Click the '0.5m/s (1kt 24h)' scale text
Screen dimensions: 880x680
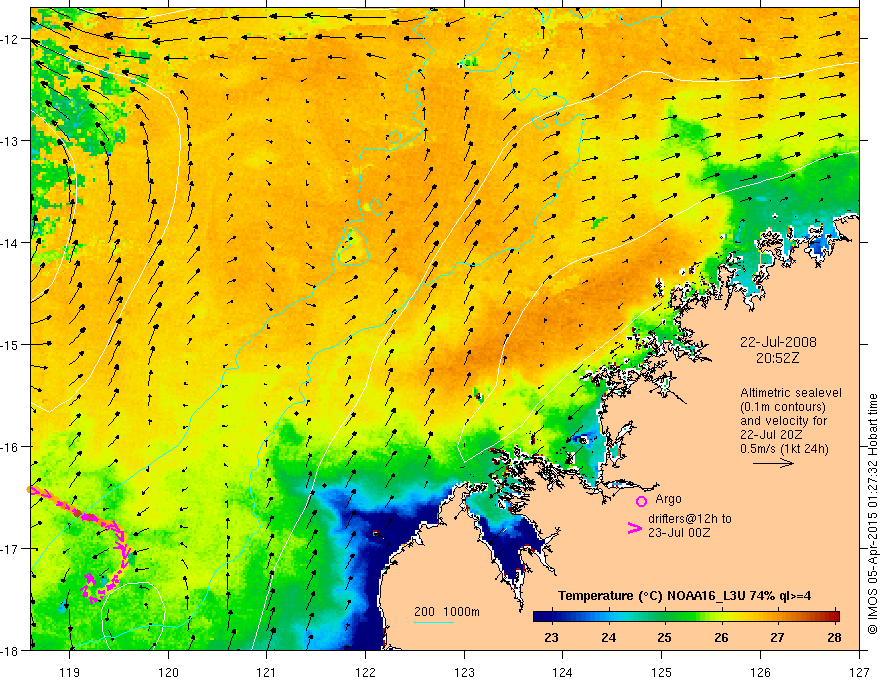784,448
